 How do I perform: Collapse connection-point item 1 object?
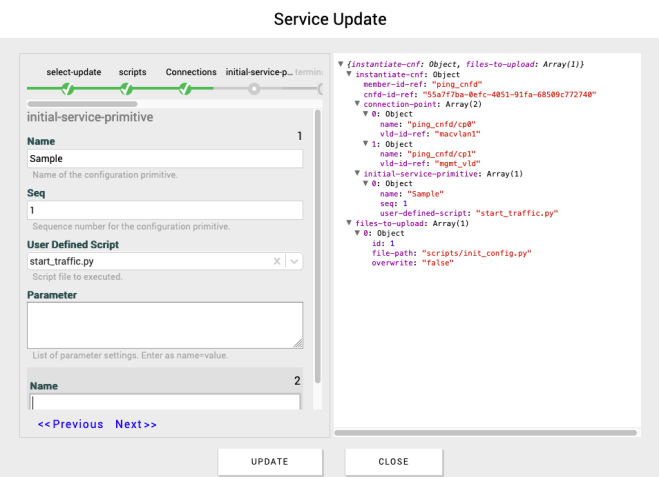click(x=367, y=144)
